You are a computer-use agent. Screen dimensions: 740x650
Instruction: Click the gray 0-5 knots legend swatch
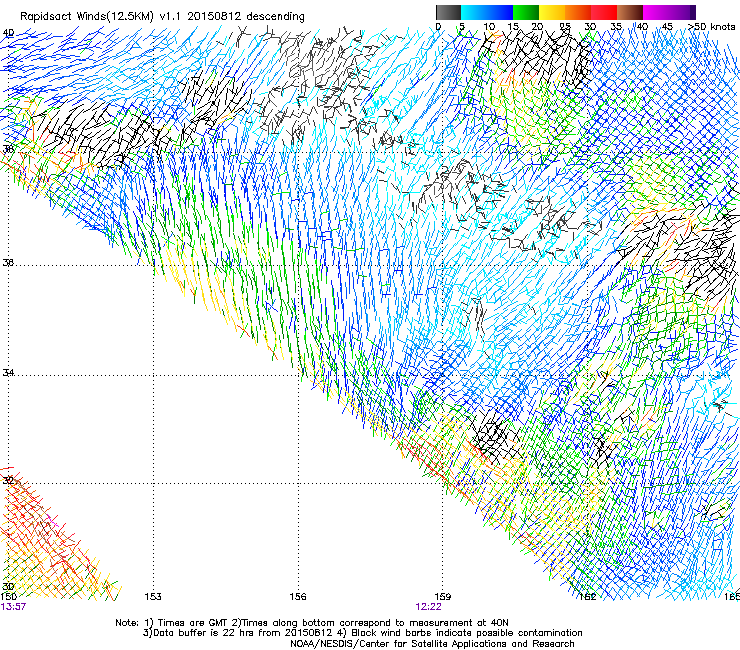click(x=448, y=12)
